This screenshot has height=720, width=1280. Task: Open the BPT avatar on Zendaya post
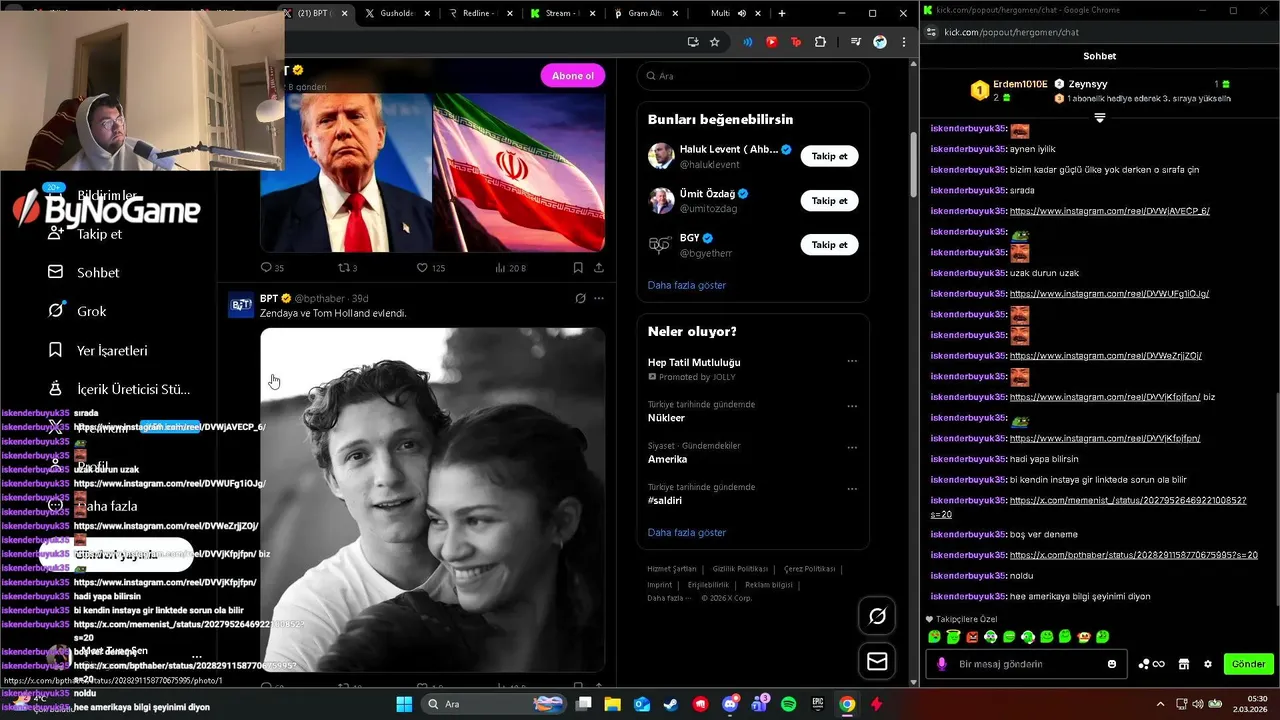pos(241,305)
